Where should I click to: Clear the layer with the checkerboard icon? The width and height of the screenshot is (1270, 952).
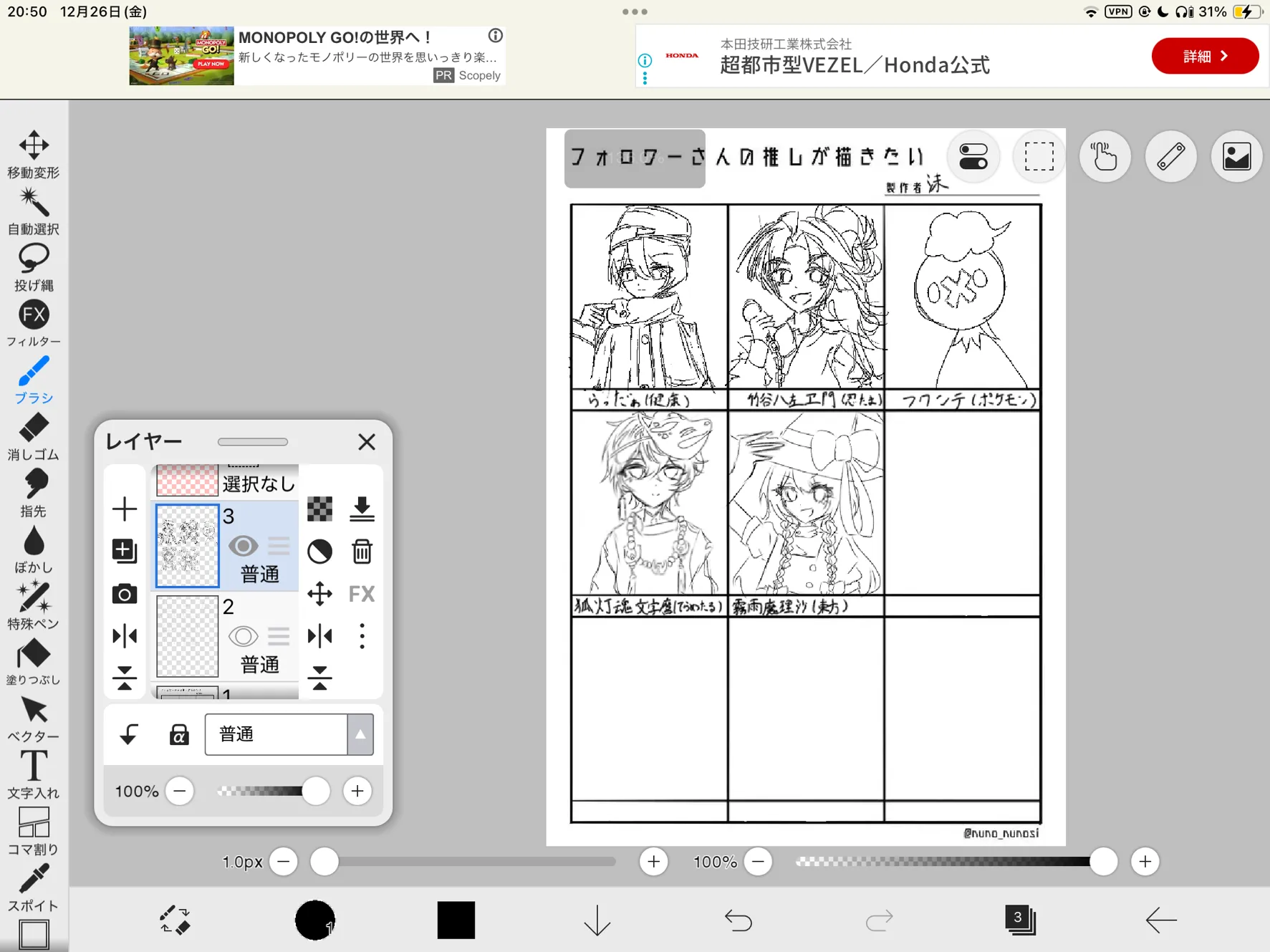[319, 509]
